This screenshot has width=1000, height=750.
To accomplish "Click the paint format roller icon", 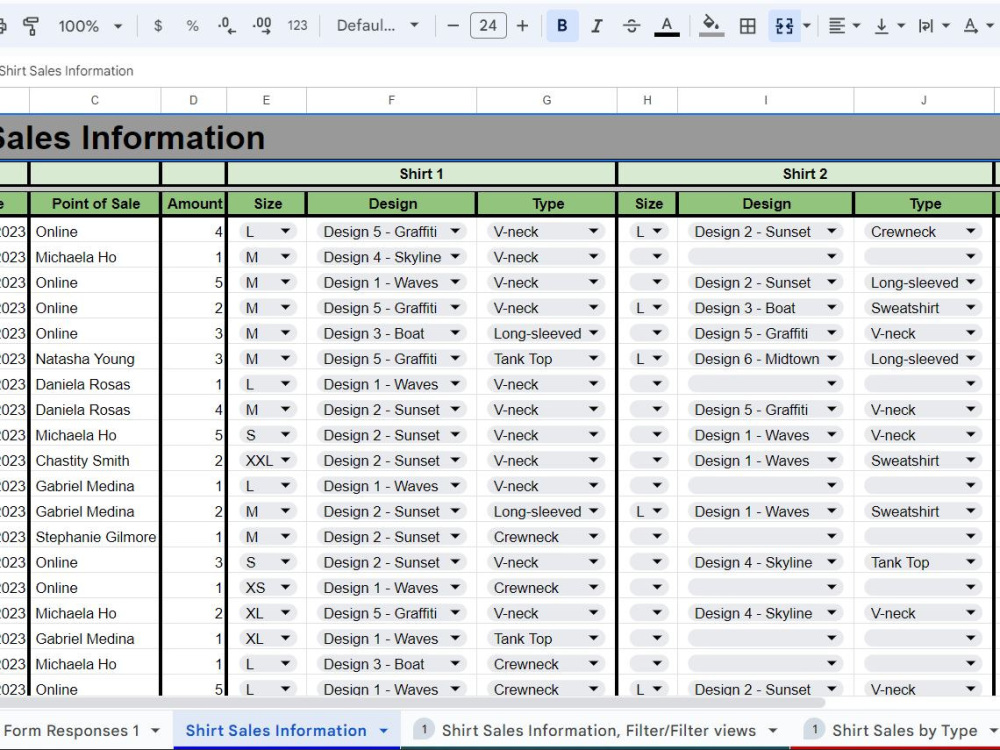I will (x=30, y=26).
